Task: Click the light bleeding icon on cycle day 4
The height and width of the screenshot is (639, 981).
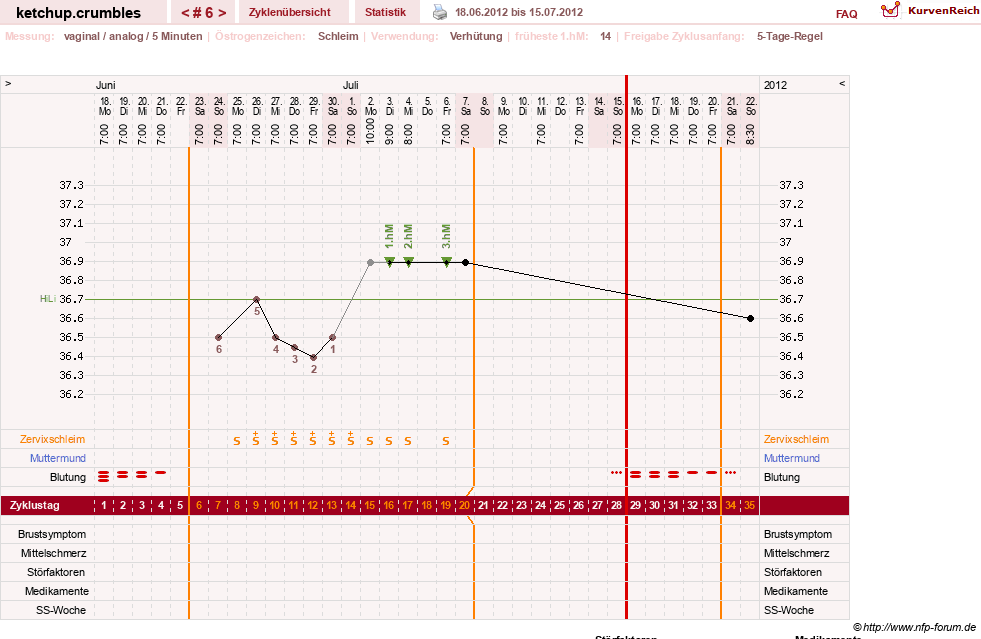Action: coord(161,473)
